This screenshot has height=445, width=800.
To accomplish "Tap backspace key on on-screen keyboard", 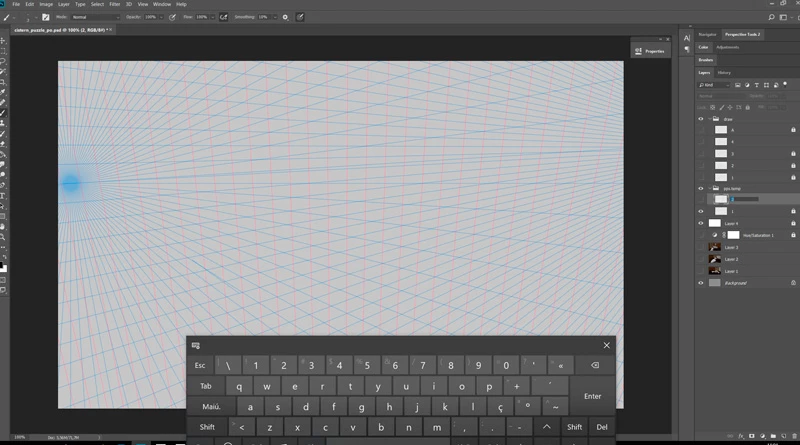I will point(595,365).
